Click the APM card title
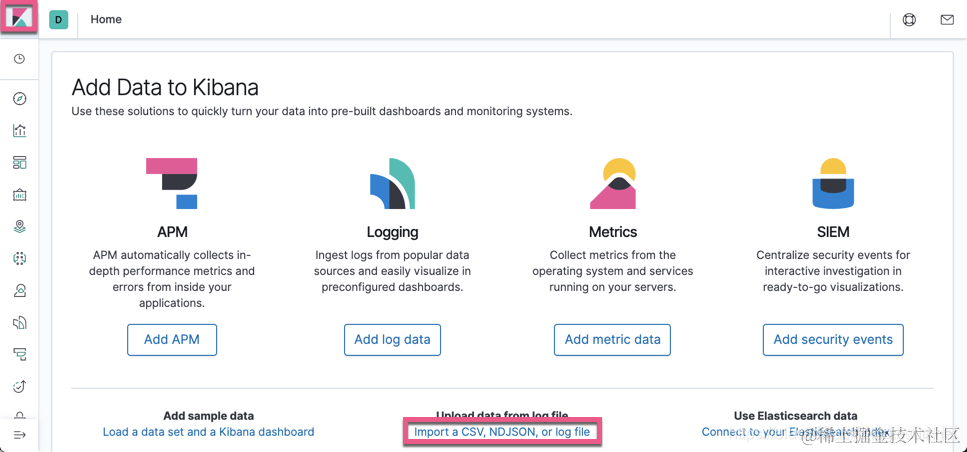Viewport: 967px width, 452px height. 172,232
